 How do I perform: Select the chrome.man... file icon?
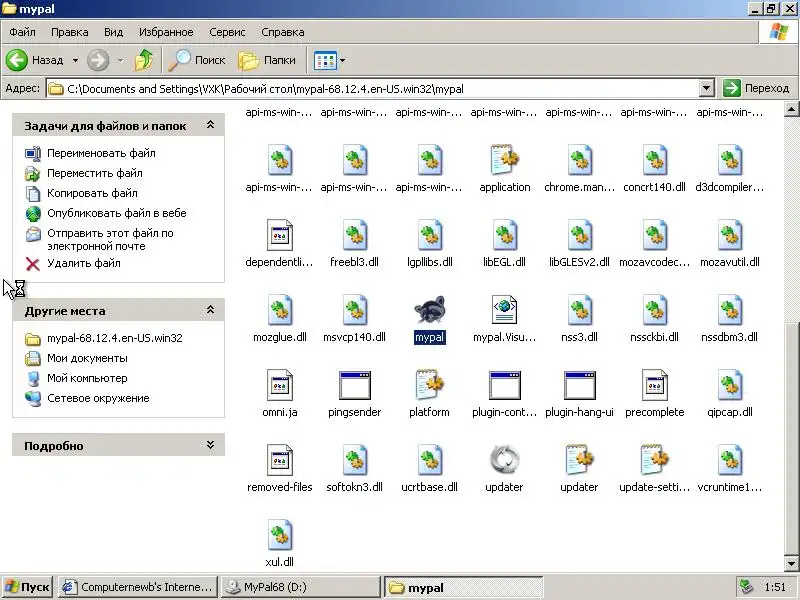[x=580, y=160]
